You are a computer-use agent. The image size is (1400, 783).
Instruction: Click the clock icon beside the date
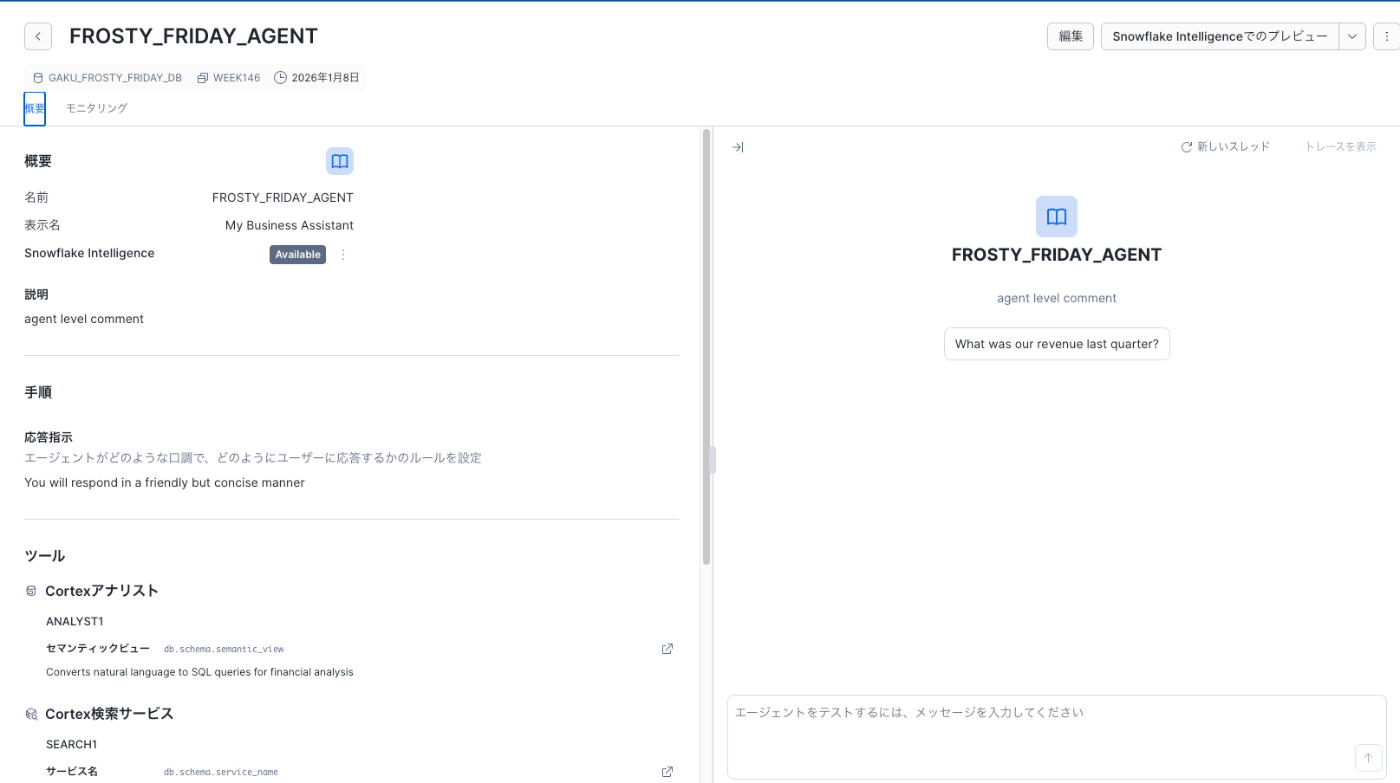280,78
